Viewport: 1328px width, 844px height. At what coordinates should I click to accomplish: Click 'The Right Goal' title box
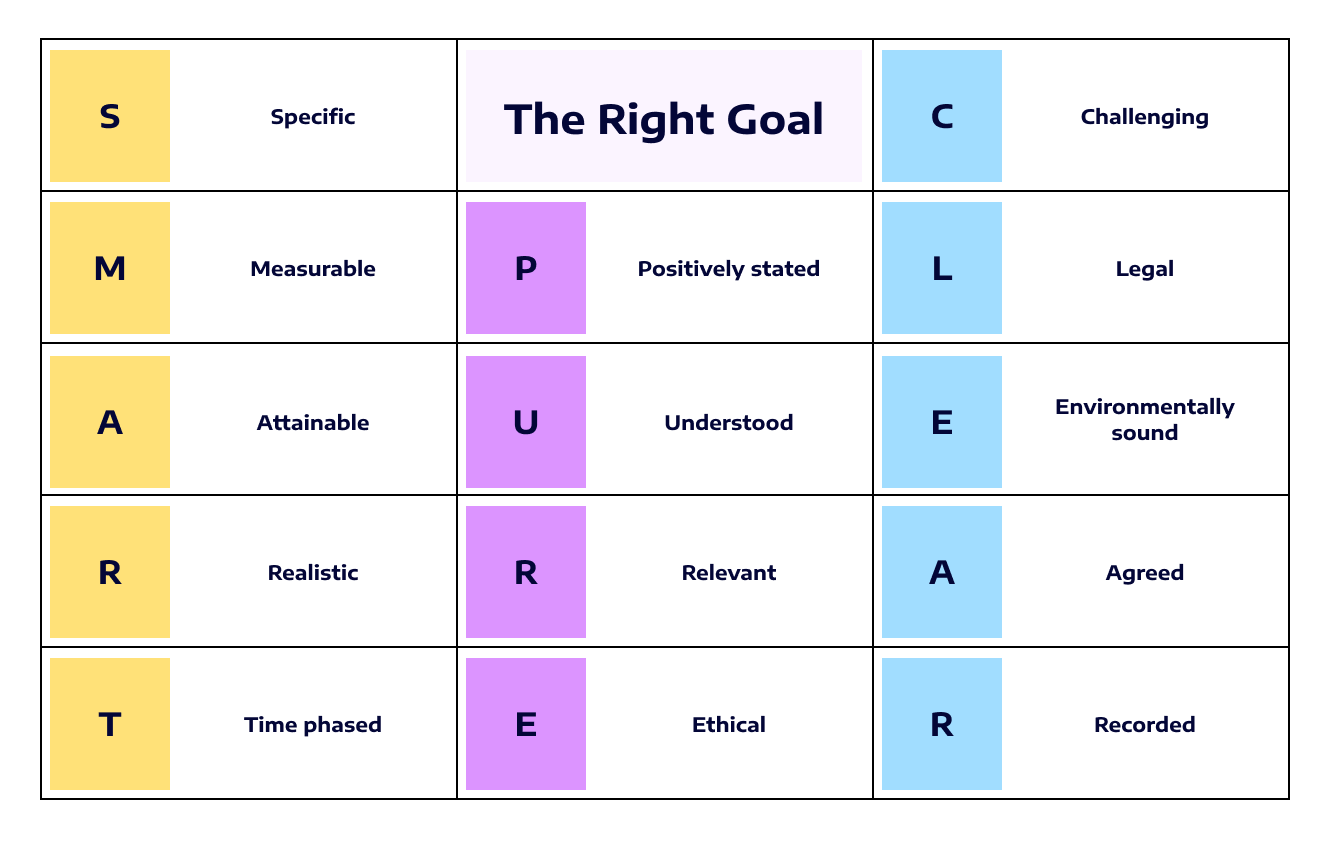click(664, 117)
